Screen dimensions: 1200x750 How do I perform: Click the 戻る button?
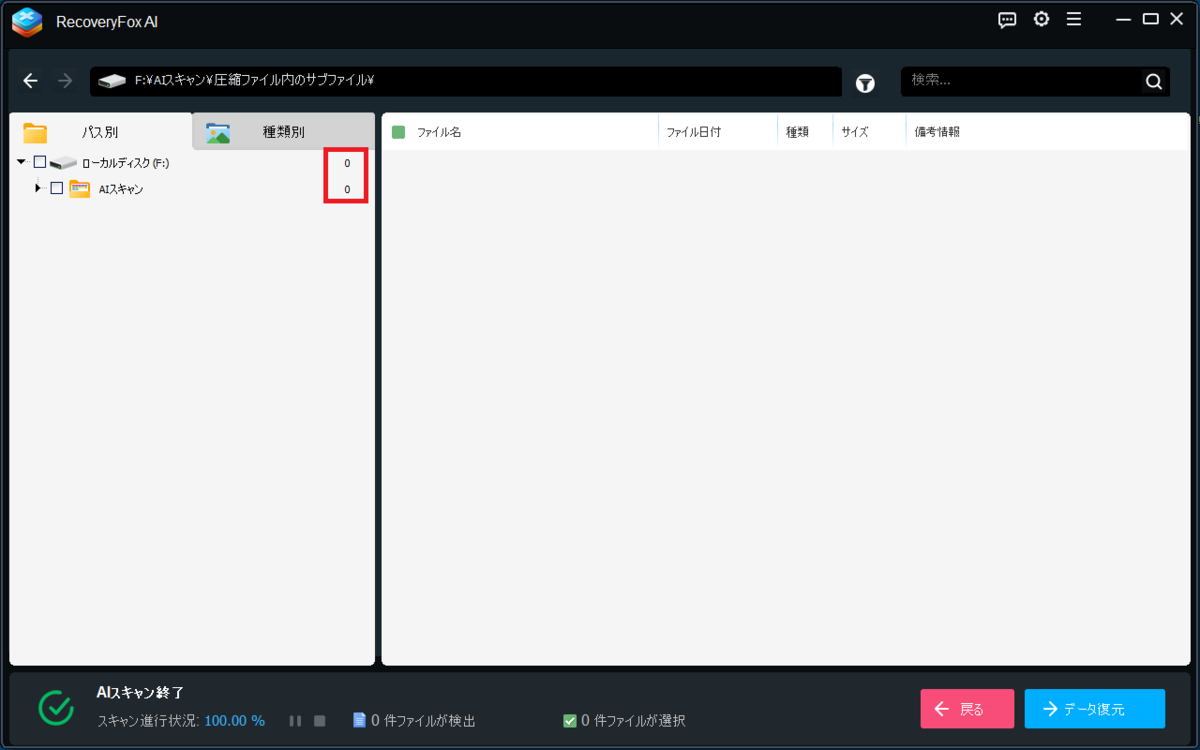[967, 709]
